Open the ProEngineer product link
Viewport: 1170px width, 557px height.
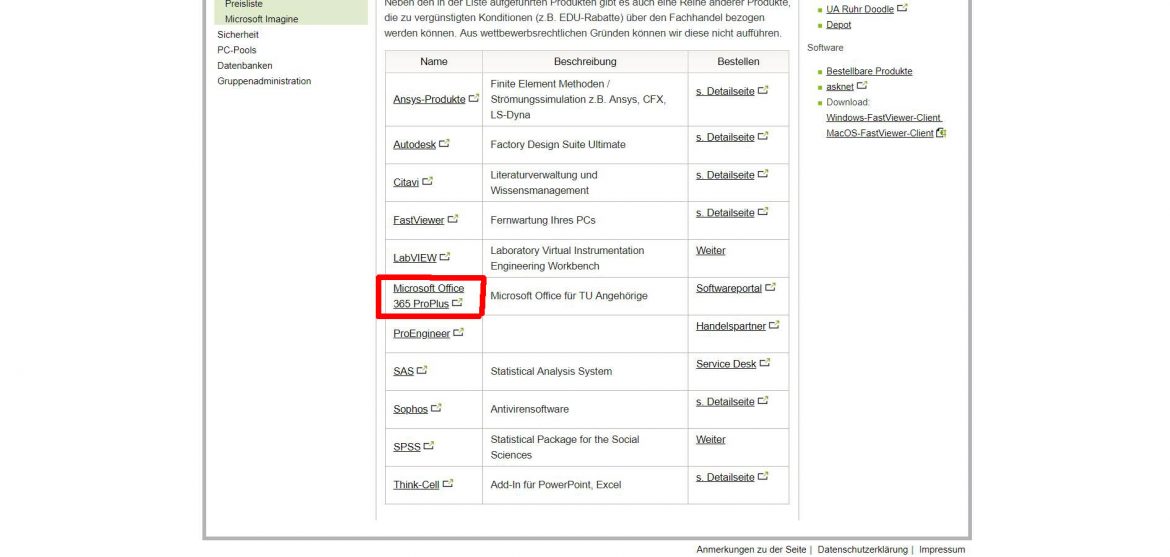(422, 334)
